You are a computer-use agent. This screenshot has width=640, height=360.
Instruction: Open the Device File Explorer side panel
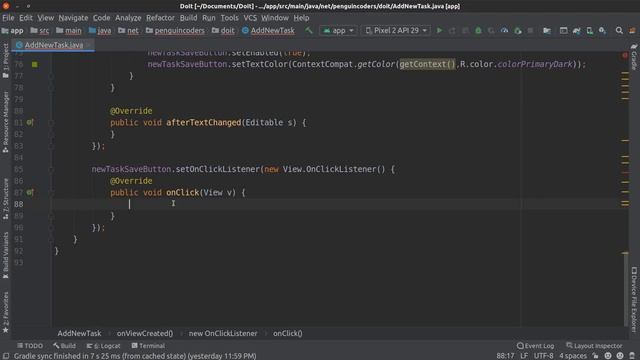634,299
